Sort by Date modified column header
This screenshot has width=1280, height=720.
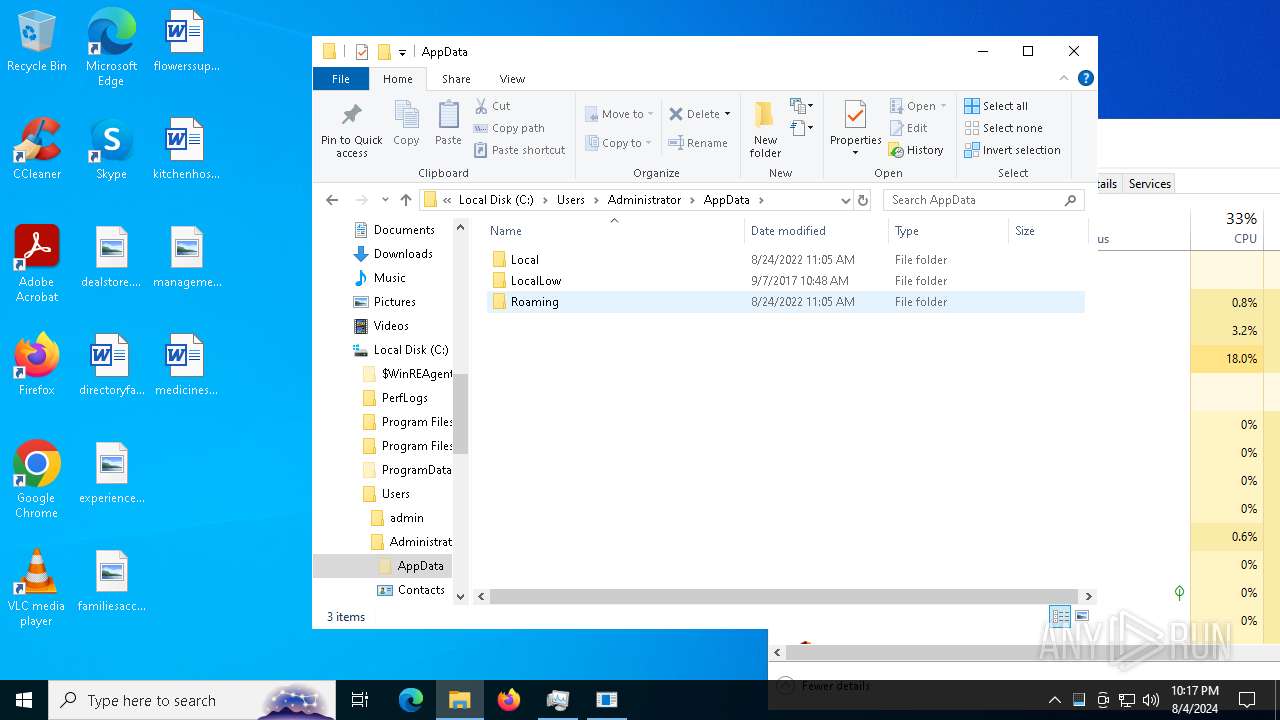tap(815, 231)
